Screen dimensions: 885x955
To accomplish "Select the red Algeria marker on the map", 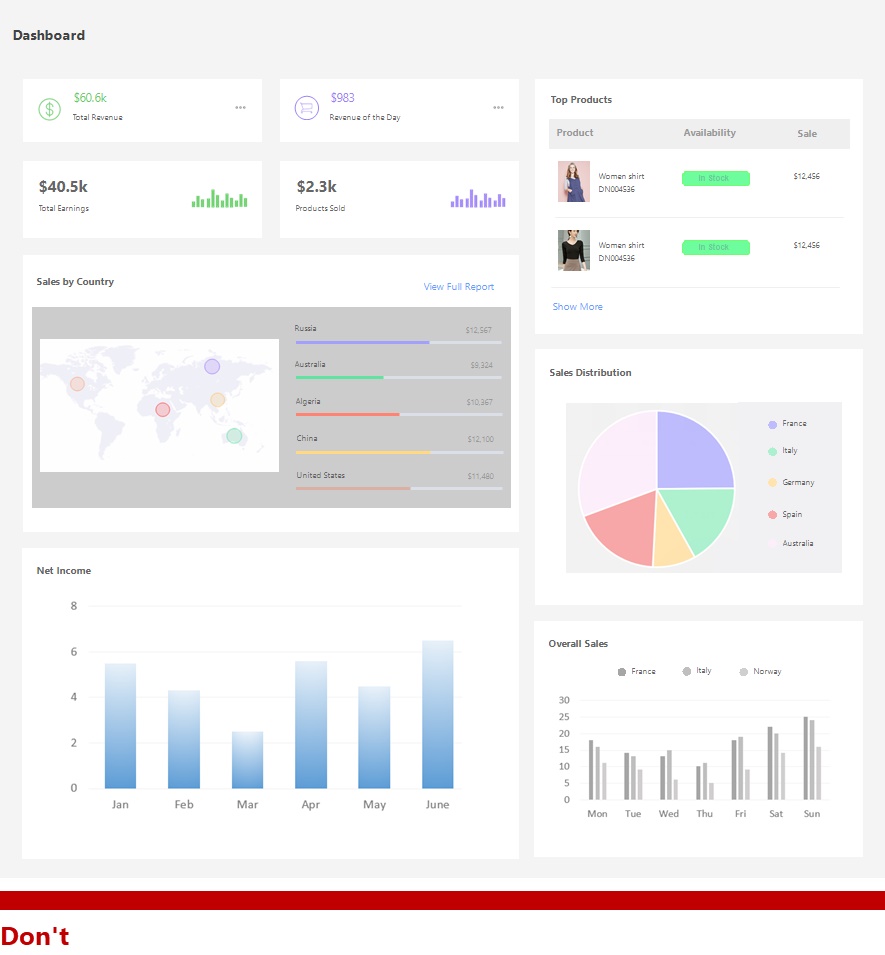I will pos(163,409).
